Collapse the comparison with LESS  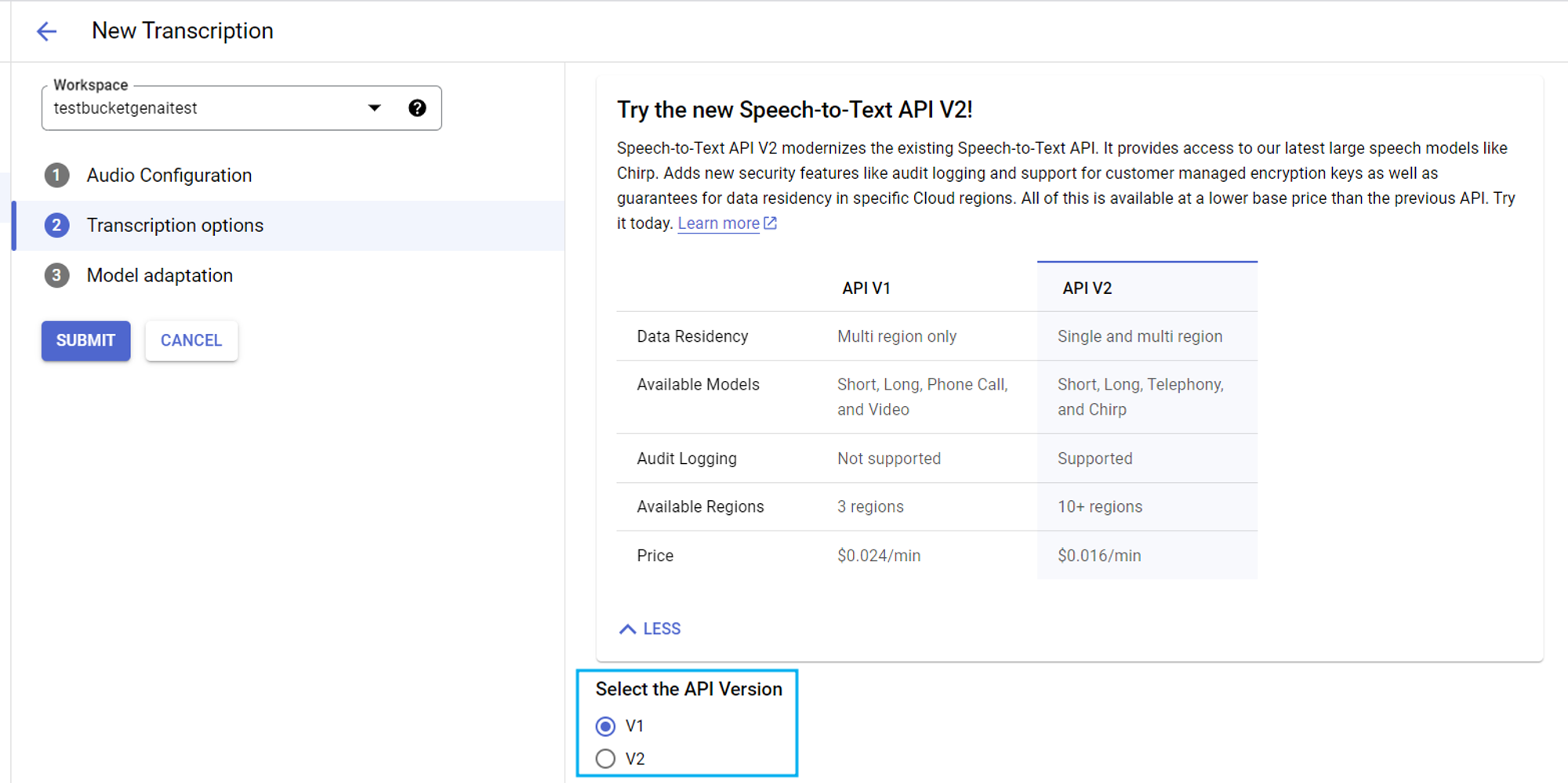(650, 629)
